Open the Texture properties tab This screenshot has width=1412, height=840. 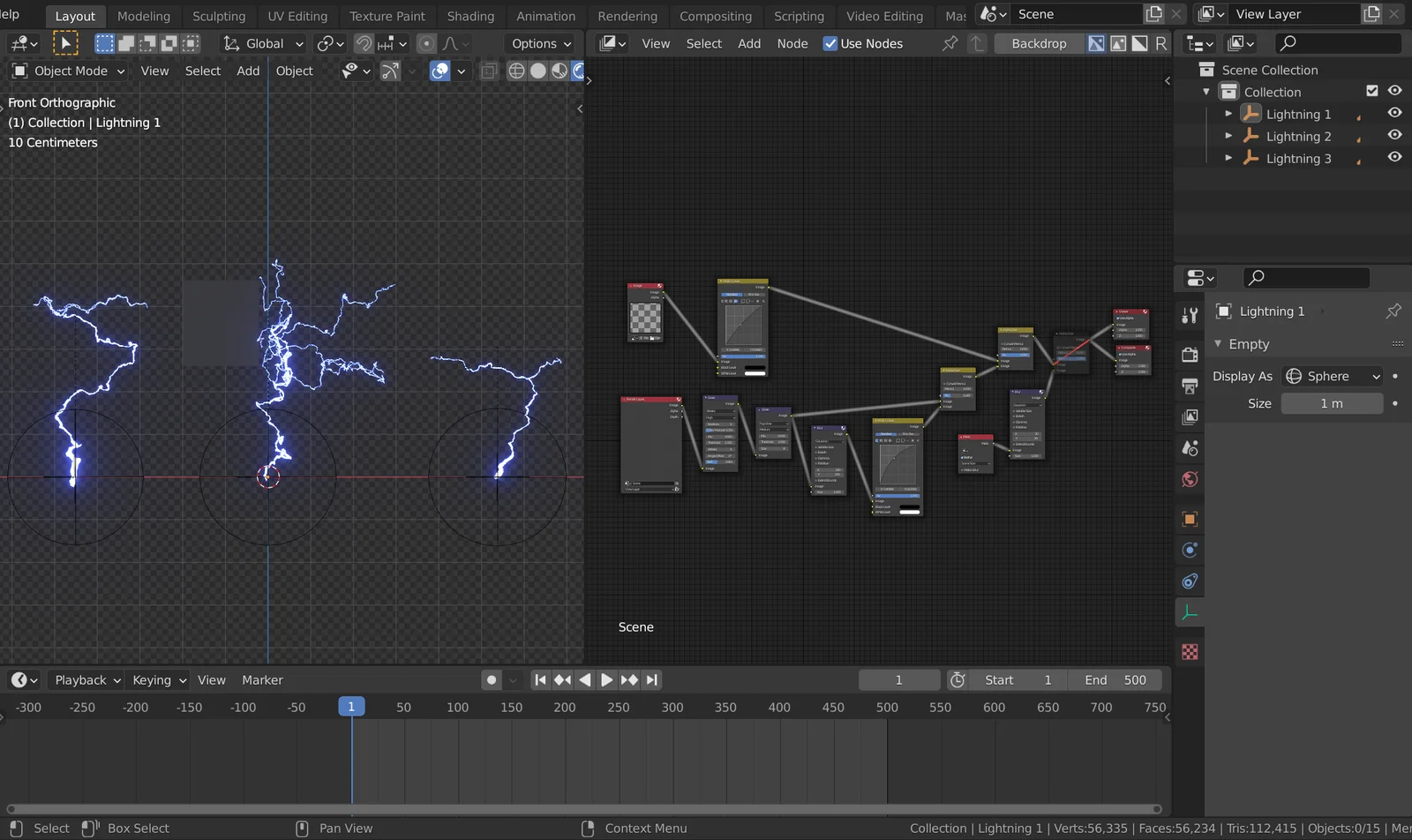[x=1189, y=651]
